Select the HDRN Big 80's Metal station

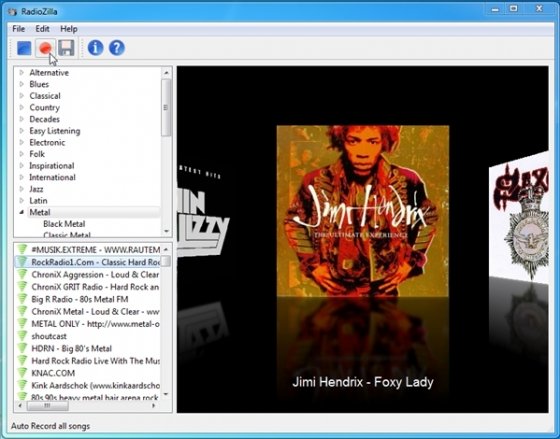pos(71,348)
